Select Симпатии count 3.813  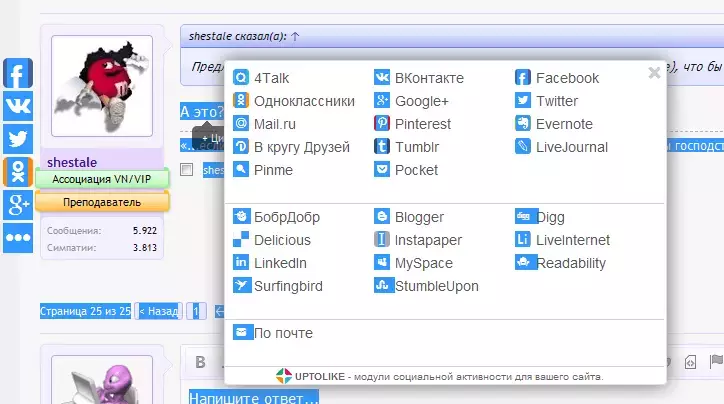click(145, 247)
